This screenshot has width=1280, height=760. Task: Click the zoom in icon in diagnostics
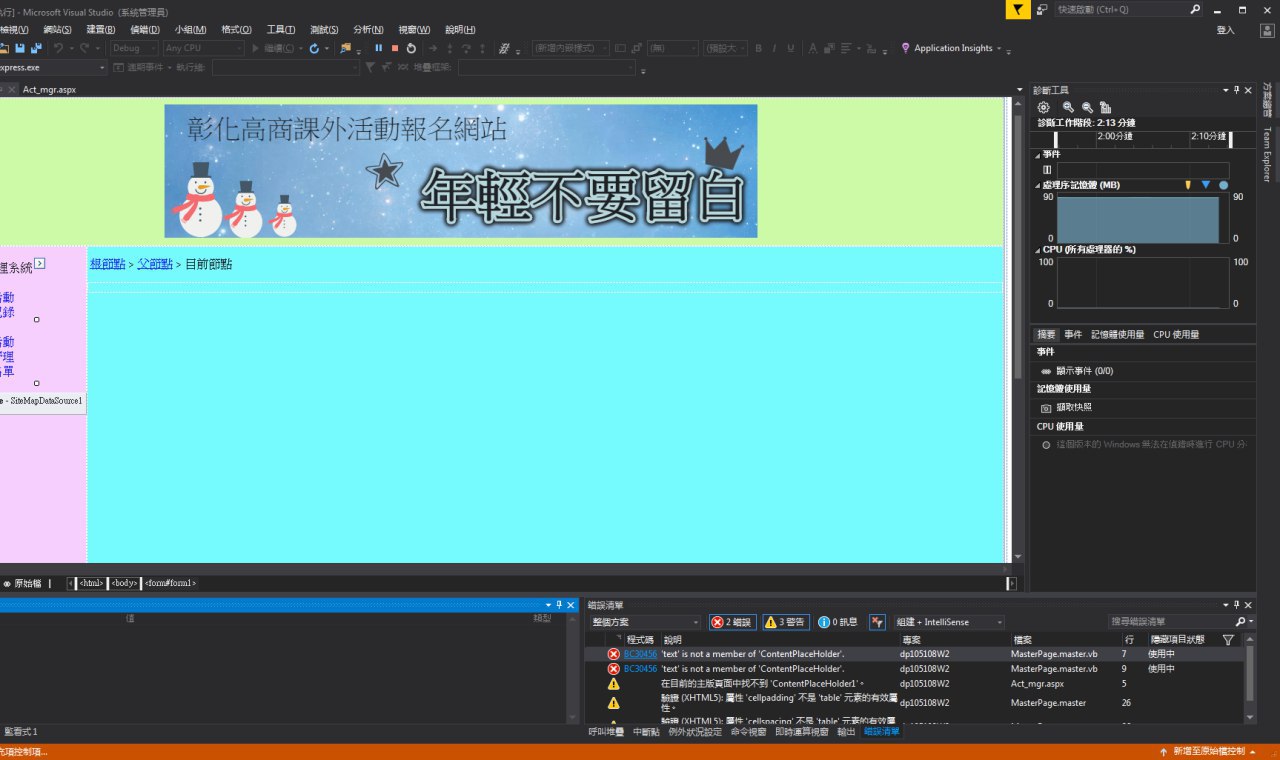1068,107
